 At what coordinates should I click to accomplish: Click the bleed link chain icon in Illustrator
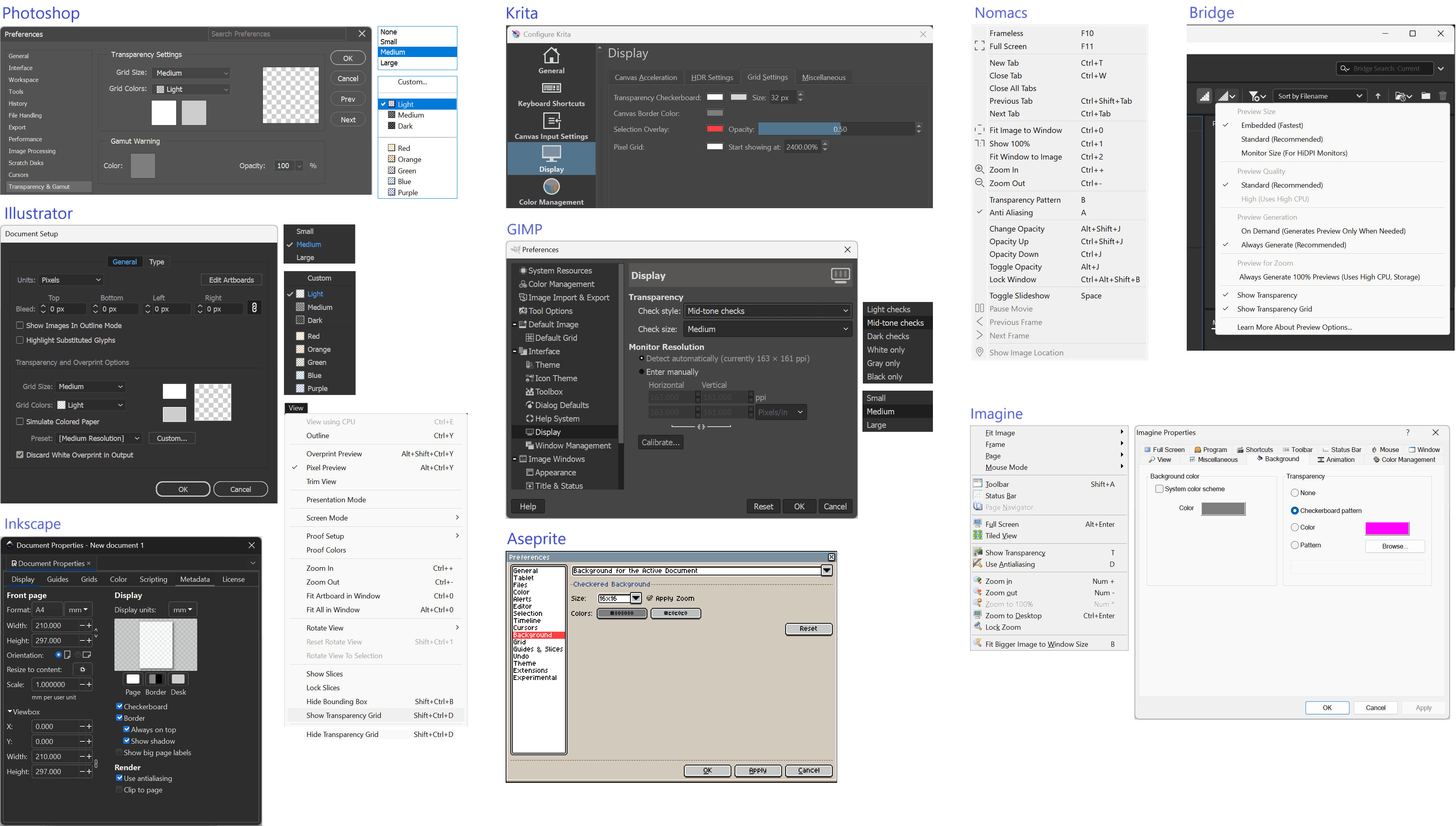pos(254,308)
